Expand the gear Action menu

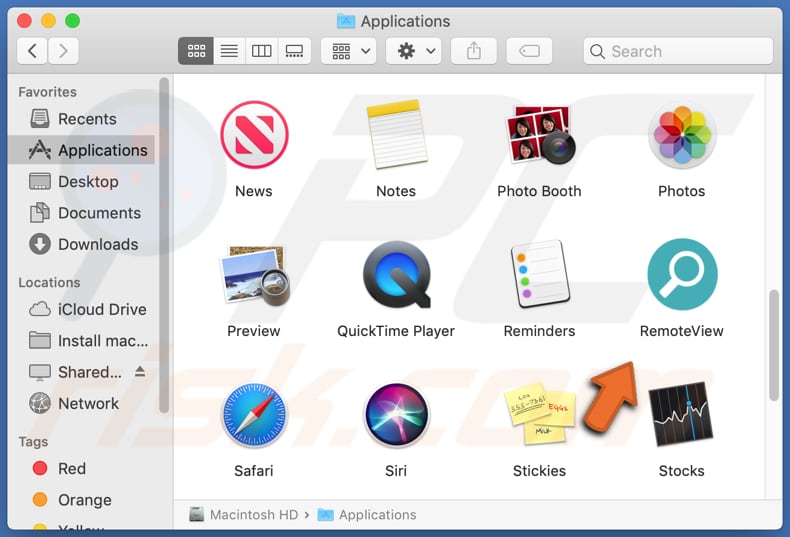coord(417,51)
